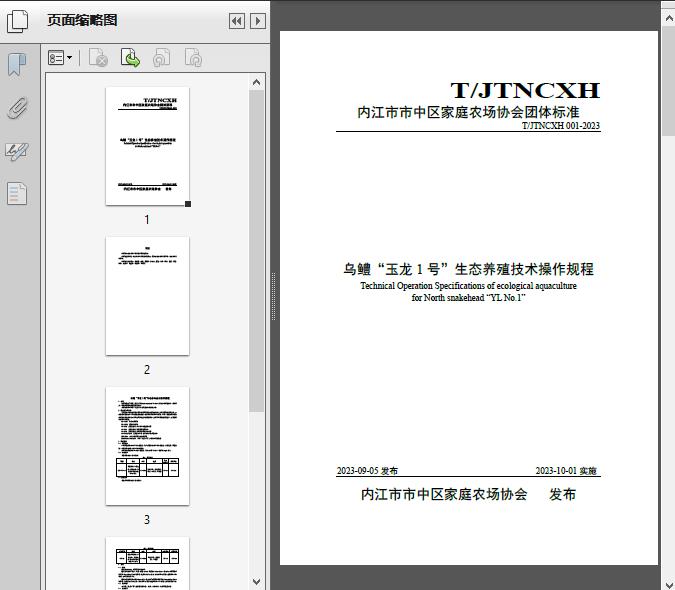675x590 pixels.
Task: Click the "T/JTNCXH" heading in document
Action: click(x=525, y=90)
